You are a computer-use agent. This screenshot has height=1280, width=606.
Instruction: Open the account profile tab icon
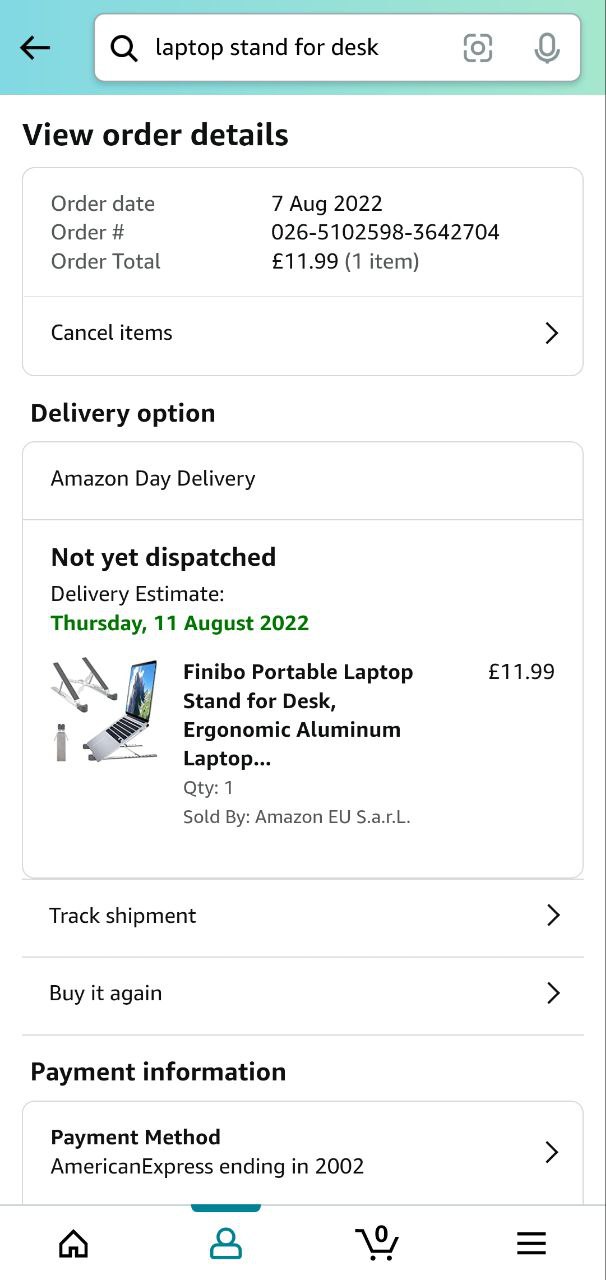click(x=226, y=1243)
